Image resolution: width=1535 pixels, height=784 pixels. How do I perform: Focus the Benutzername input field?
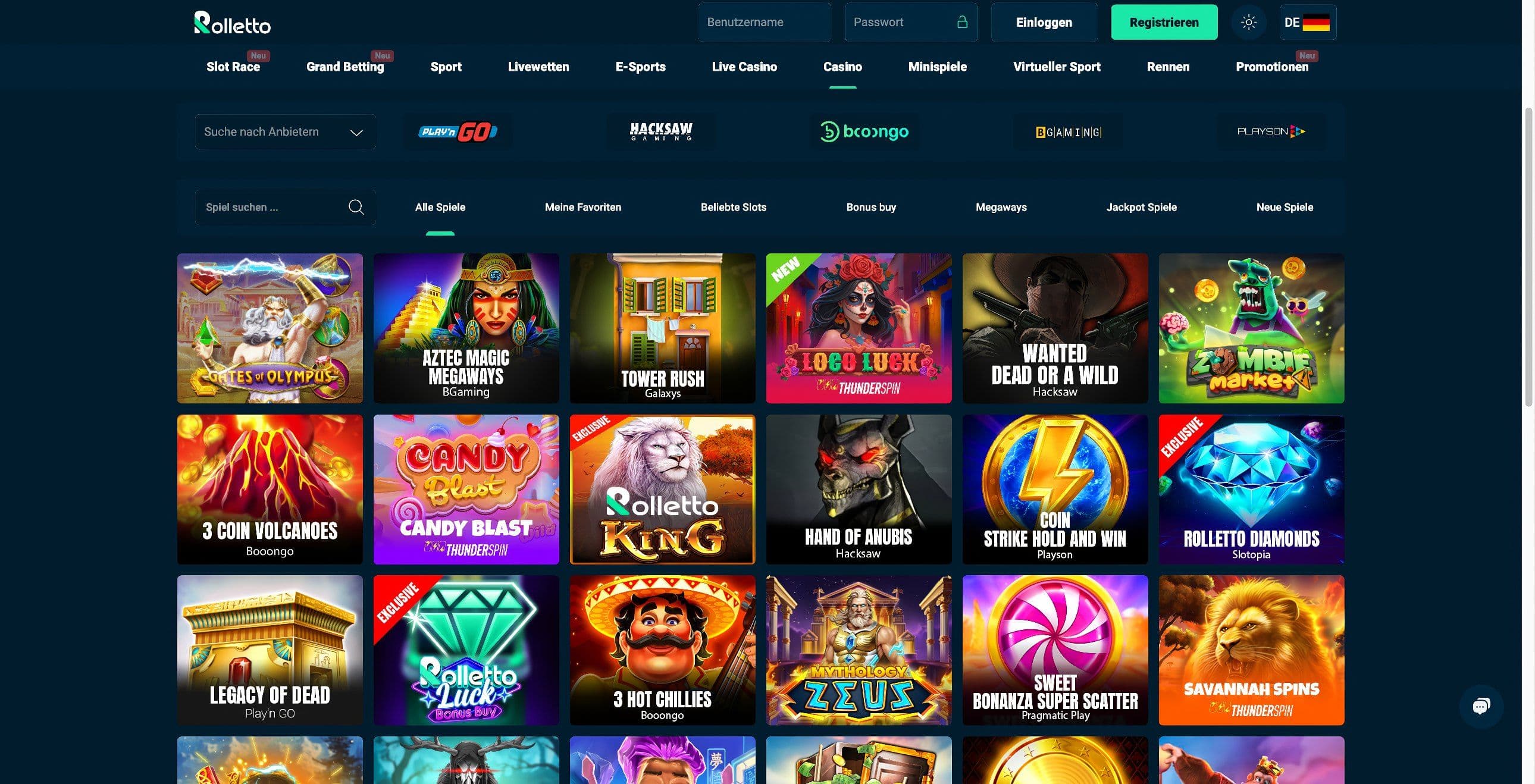(x=765, y=22)
